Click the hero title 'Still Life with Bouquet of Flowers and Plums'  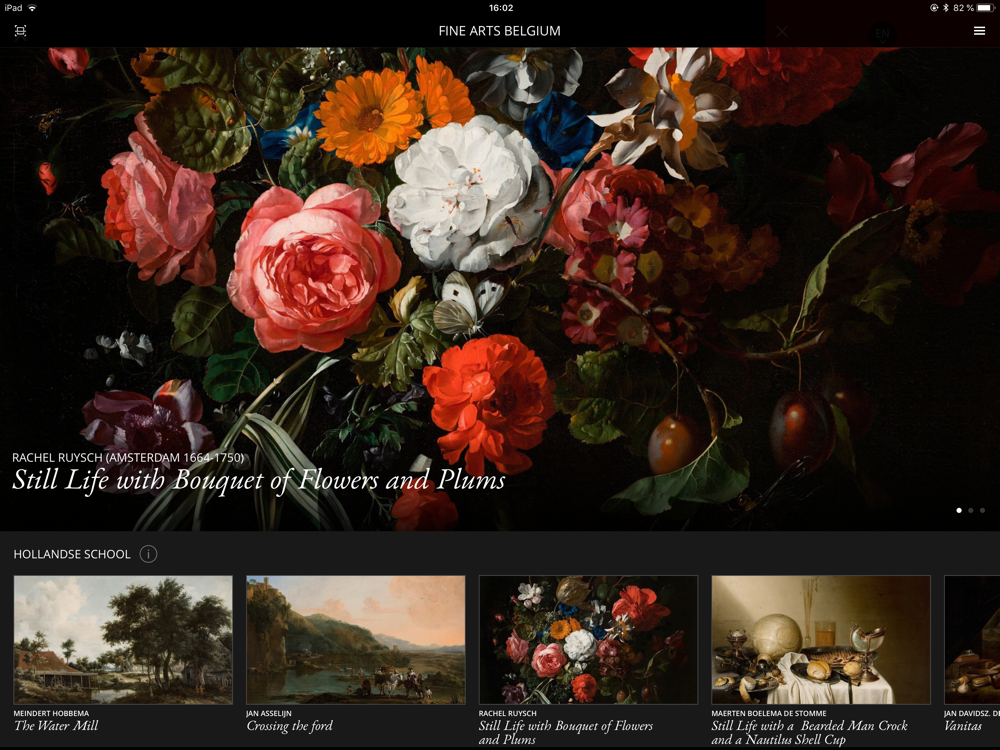[259, 480]
